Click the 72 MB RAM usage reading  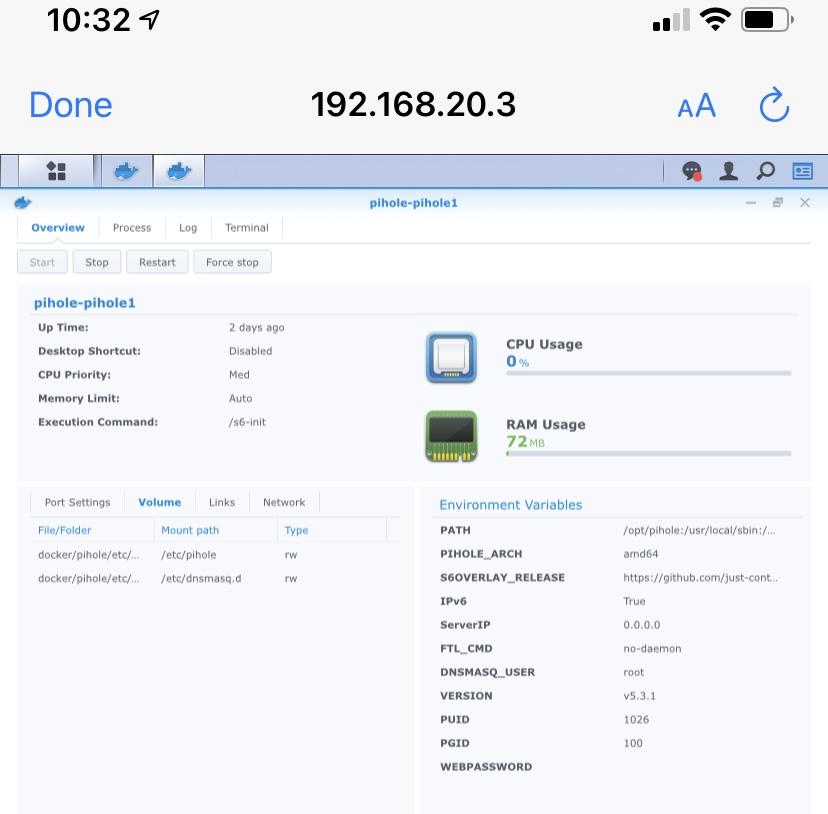point(525,442)
